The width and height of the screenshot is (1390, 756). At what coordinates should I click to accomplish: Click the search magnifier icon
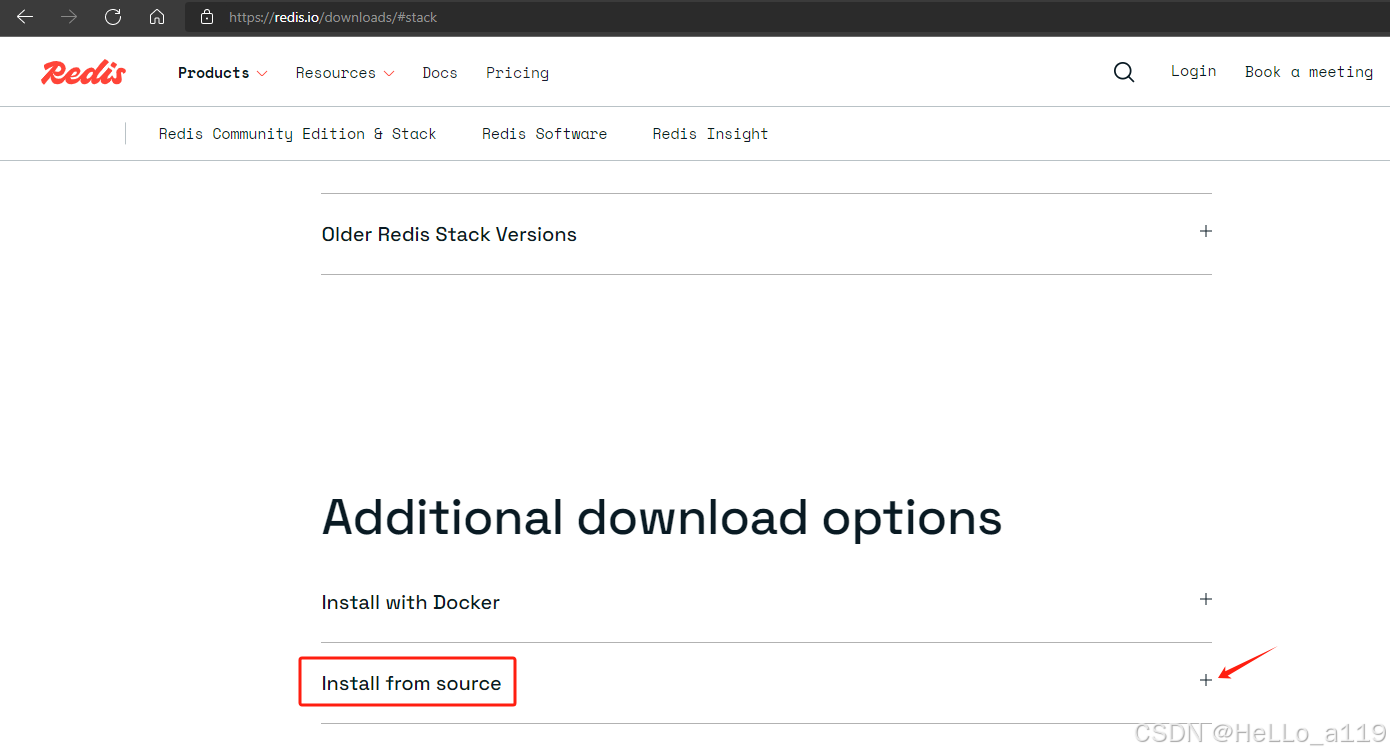[1124, 72]
